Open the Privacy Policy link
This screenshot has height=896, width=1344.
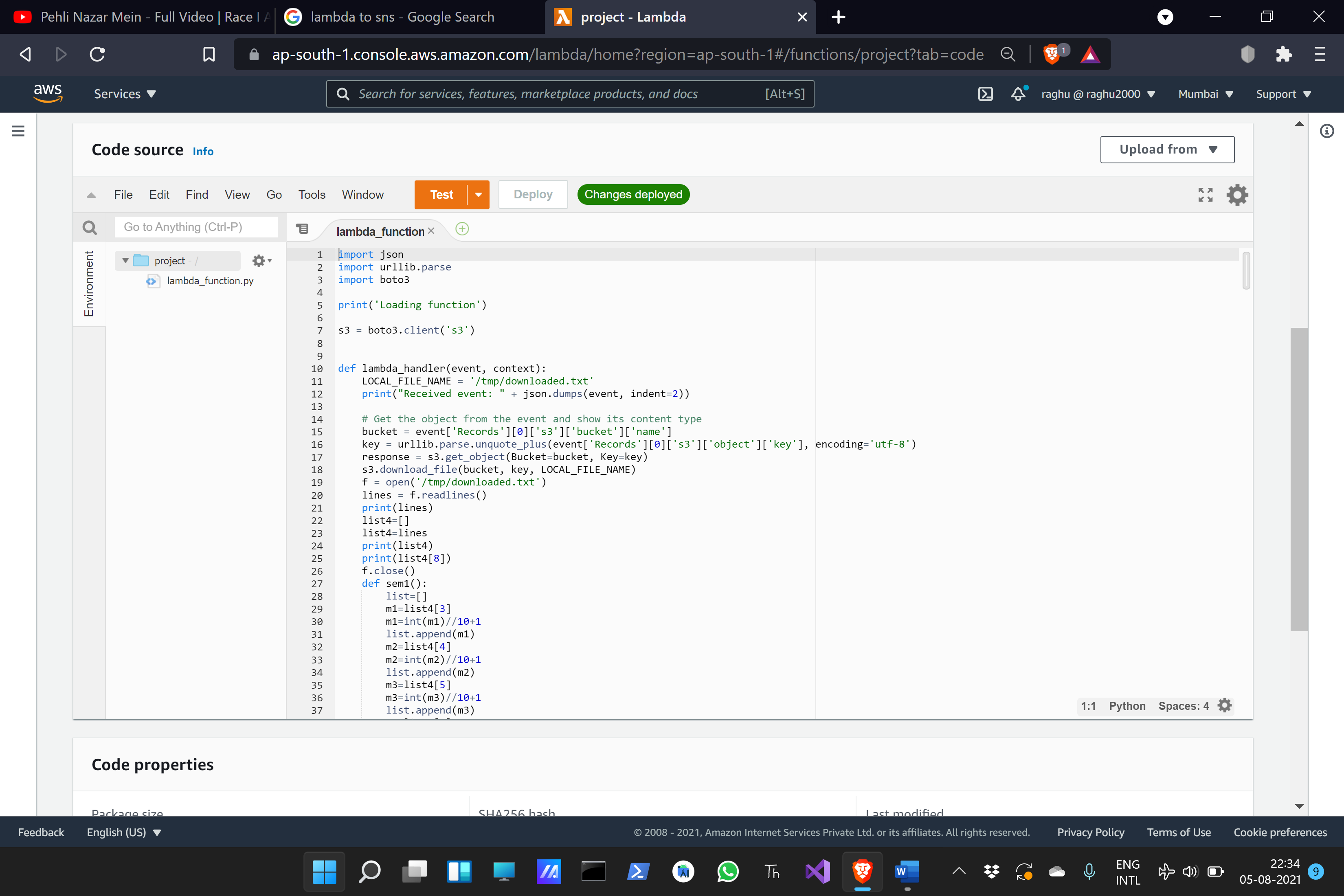point(1090,832)
